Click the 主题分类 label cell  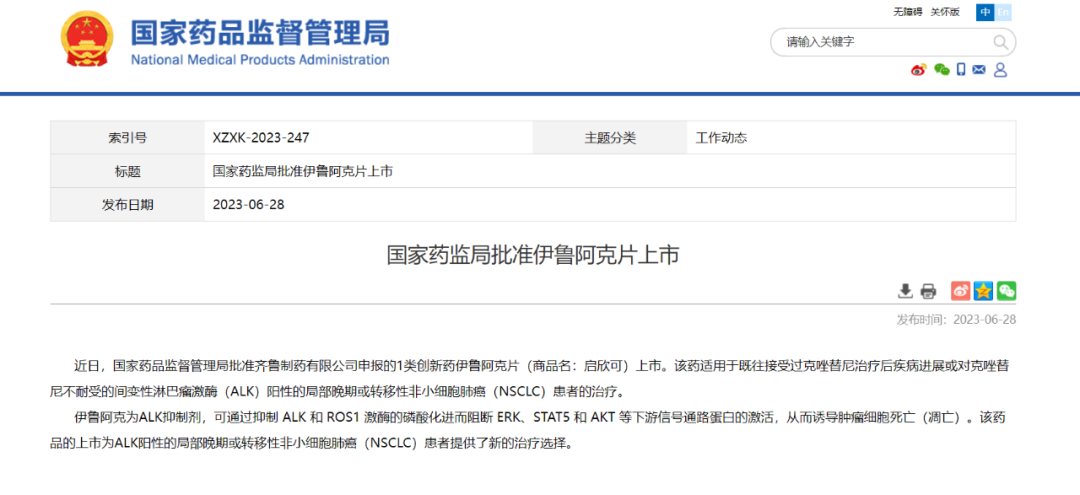tap(610, 138)
